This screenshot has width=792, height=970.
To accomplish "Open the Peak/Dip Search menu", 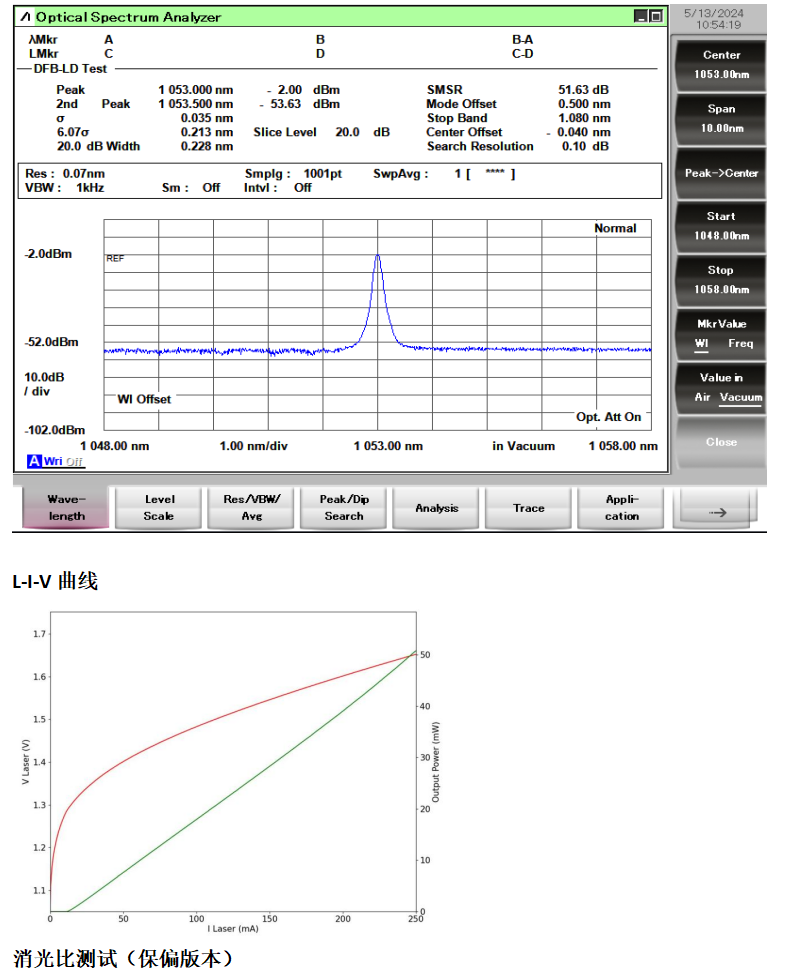I will point(344,508).
